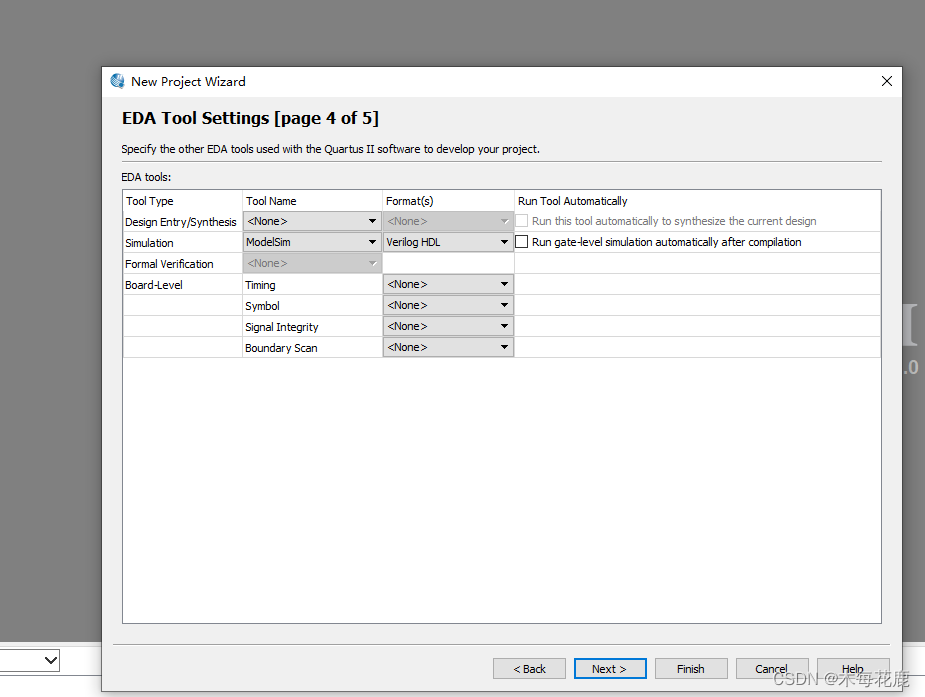Click the Timing tool name cell
This screenshot has width=925, height=697.
[312, 285]
